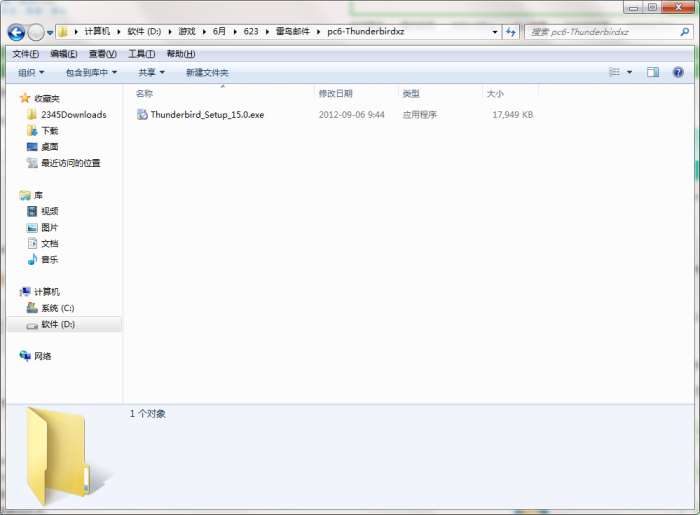Screen dimensions: 700x515
Task: Click 6月 in the address path
Action: [219, 31]
